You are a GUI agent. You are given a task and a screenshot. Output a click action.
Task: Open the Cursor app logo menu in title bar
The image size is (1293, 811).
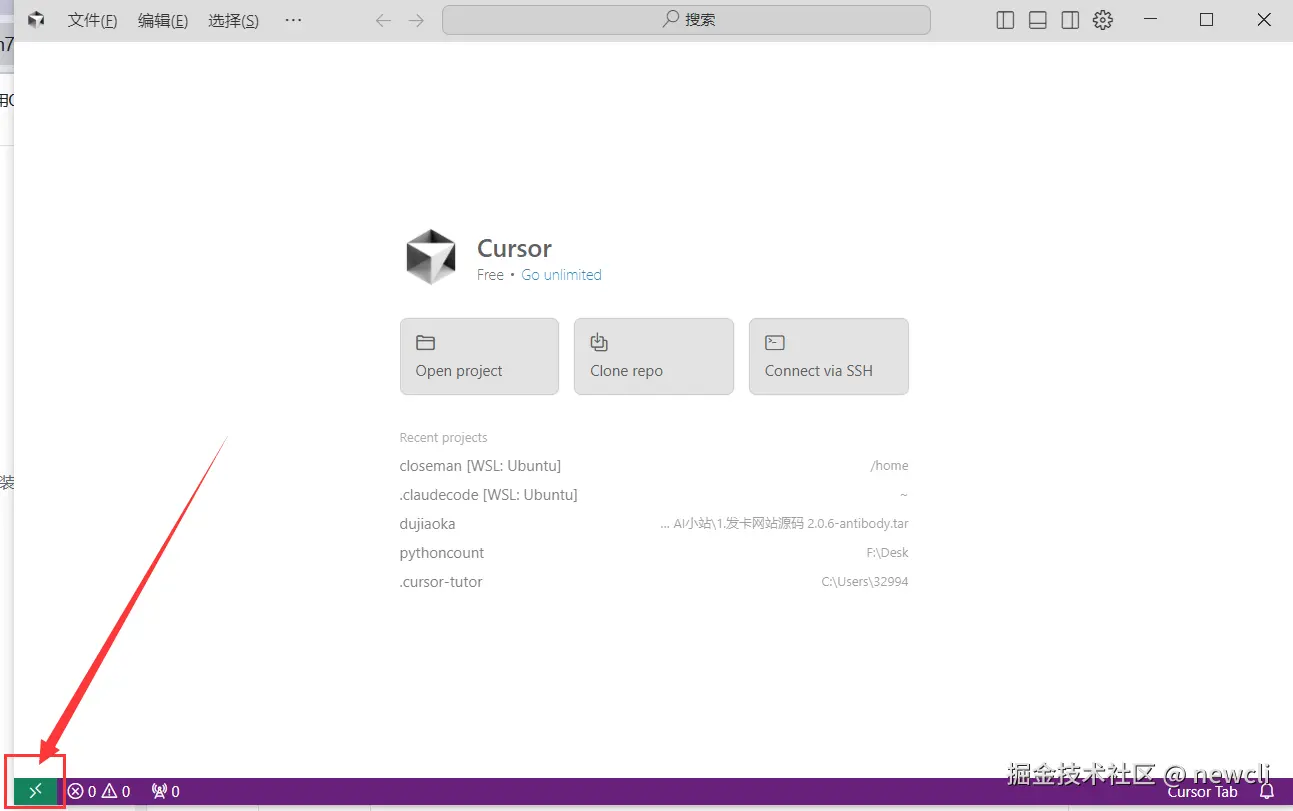click(x=36, y=20)
